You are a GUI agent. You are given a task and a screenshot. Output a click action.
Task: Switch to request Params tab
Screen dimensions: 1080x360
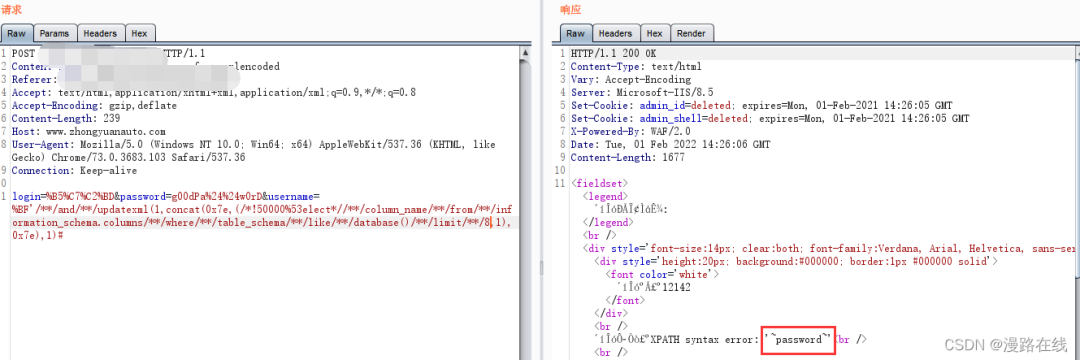pos(54,33)
